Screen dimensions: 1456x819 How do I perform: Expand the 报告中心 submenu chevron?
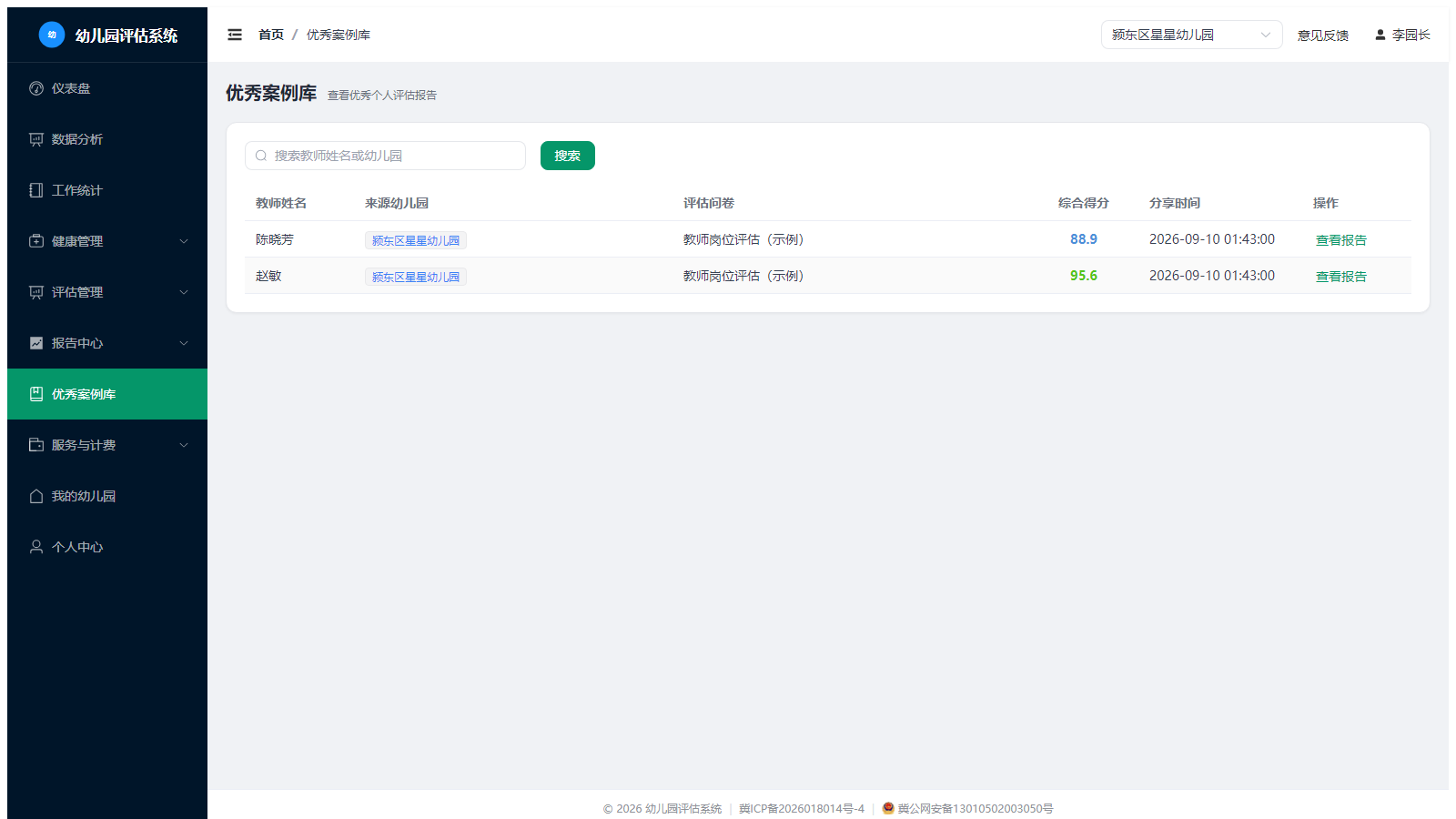tap(184, 343)
